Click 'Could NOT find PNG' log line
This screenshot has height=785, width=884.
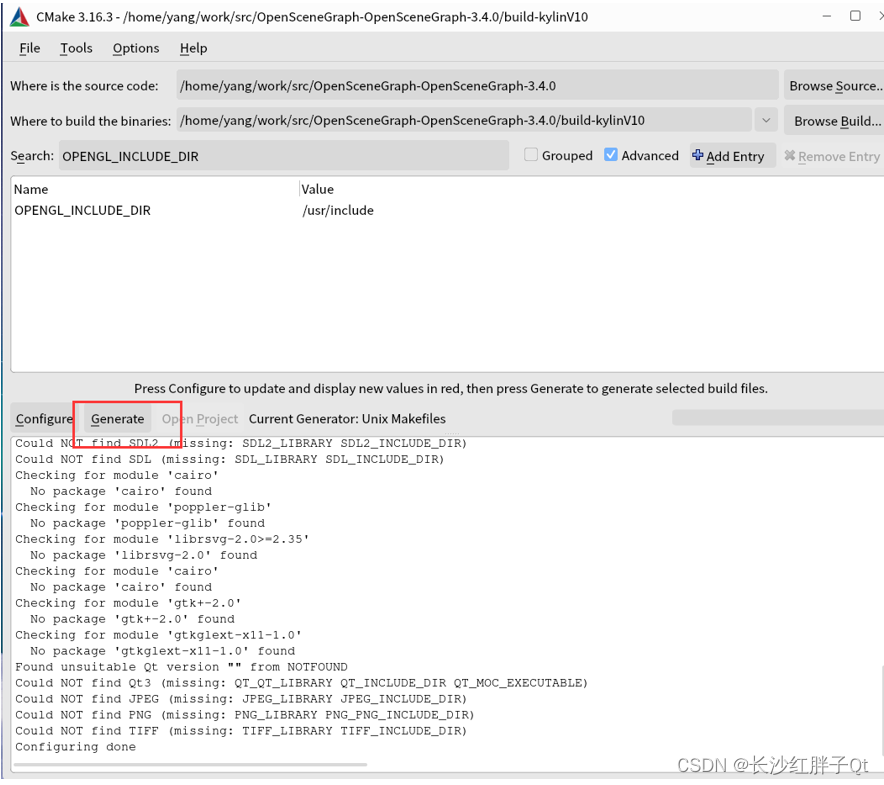tap(245, 715)
